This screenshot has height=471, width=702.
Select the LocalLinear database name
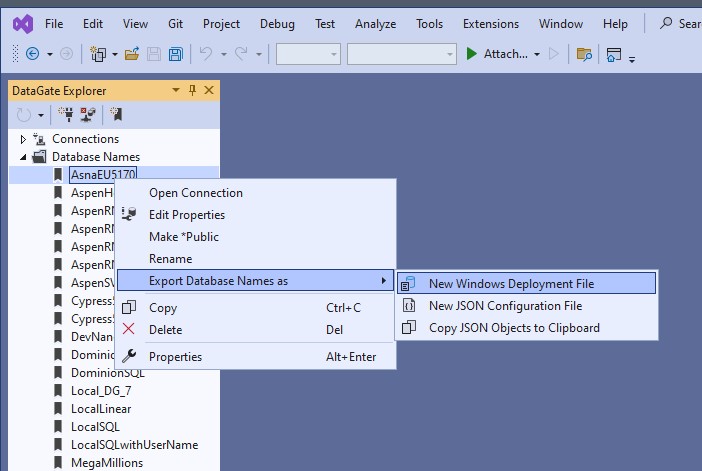(101, 409)
